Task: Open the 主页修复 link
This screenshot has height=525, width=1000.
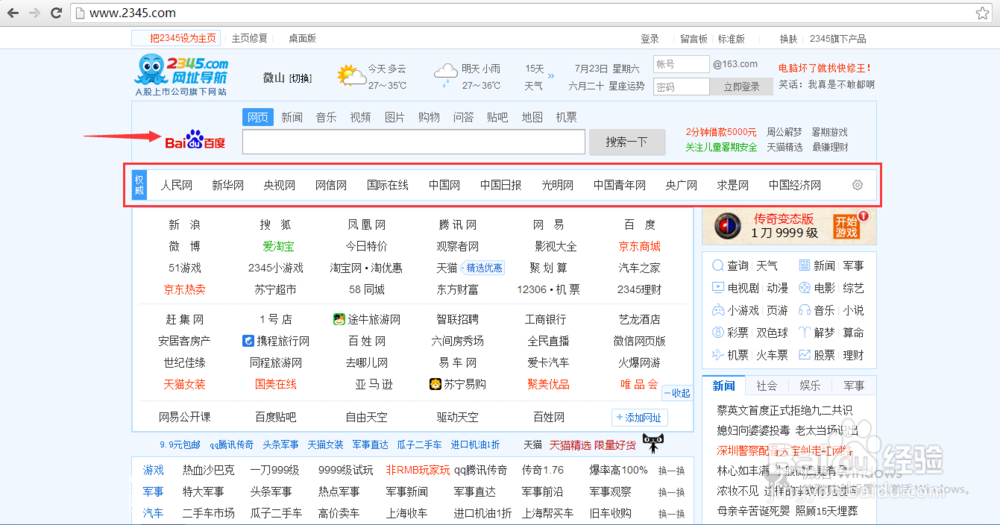Action: coord(249,38)
